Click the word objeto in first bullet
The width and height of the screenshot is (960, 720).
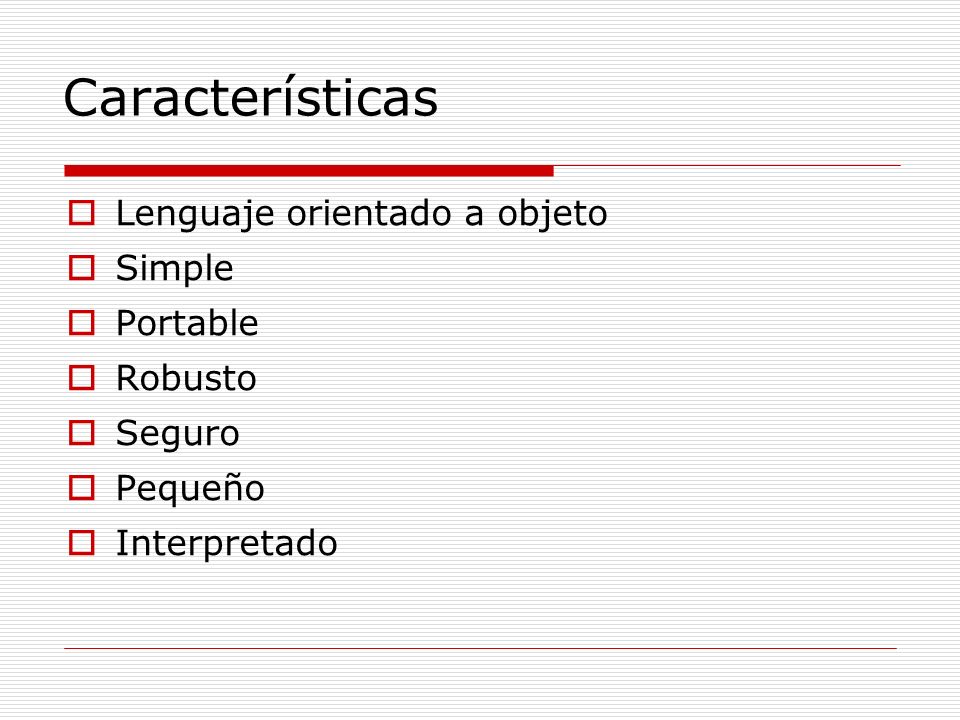[552, 215]
